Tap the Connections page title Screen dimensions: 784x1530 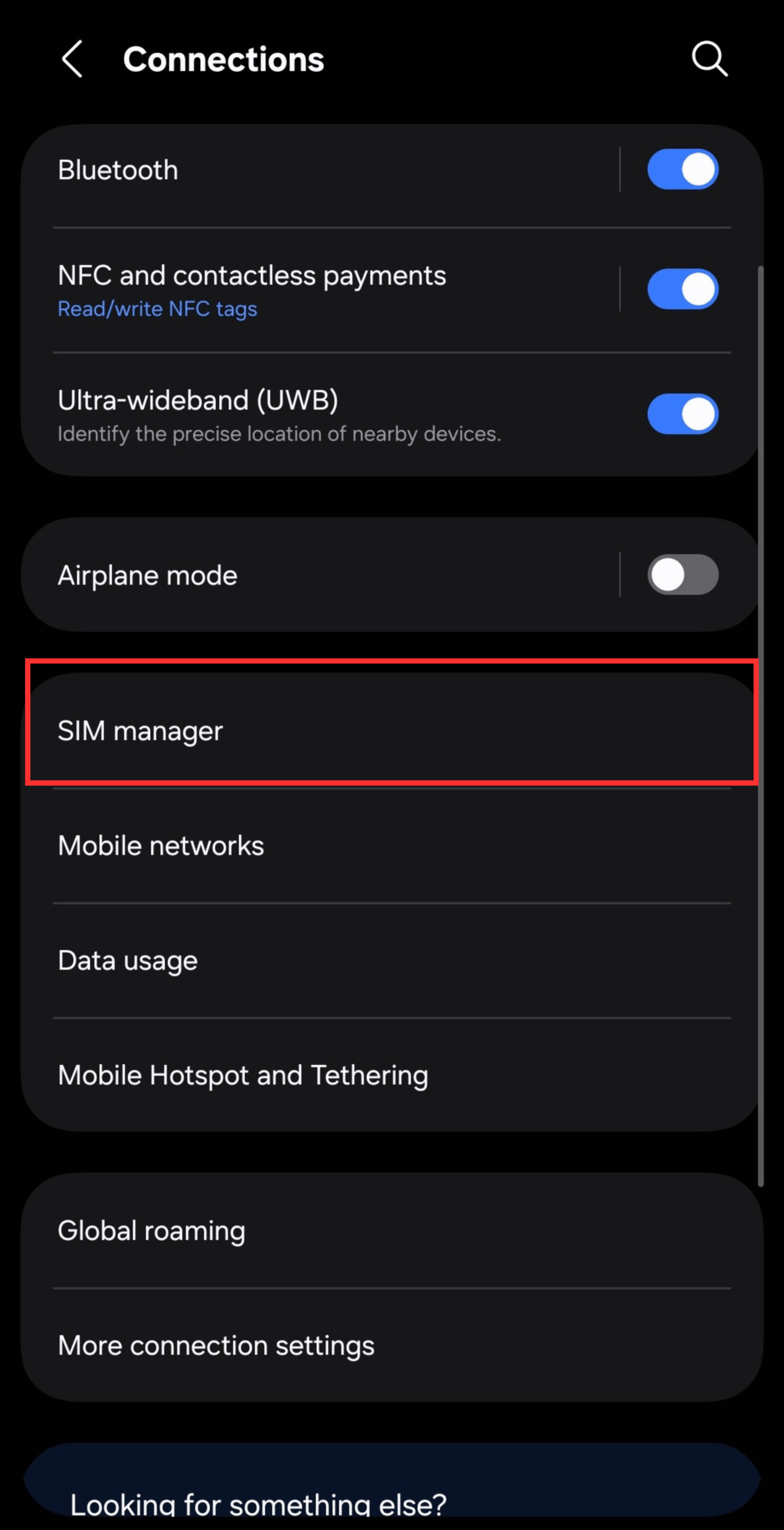pyautogui.click(x=223, y=59)
